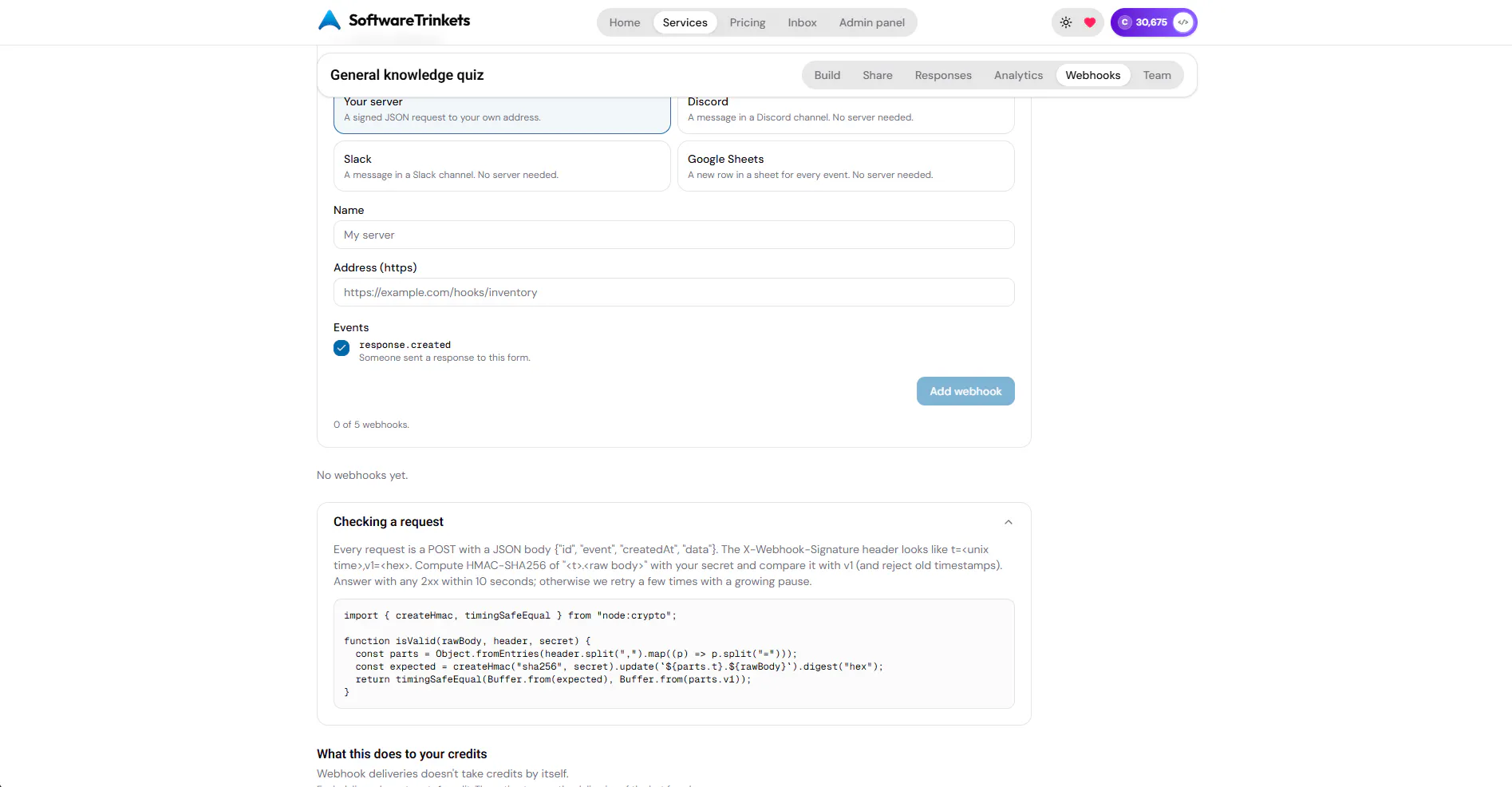Click the red heart icon

pos(1090,22)
